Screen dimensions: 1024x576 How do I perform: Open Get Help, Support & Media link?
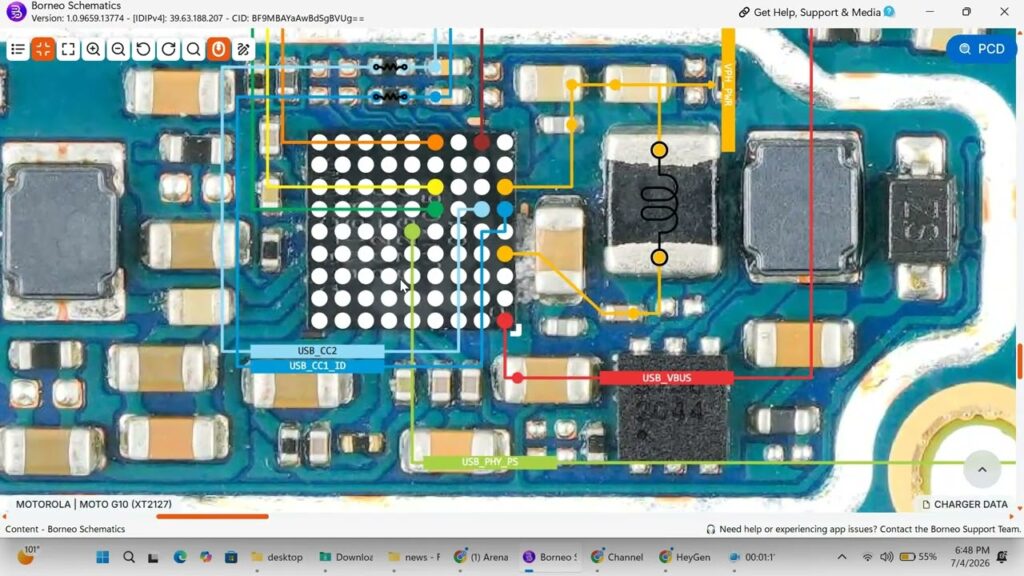(816, 12)
